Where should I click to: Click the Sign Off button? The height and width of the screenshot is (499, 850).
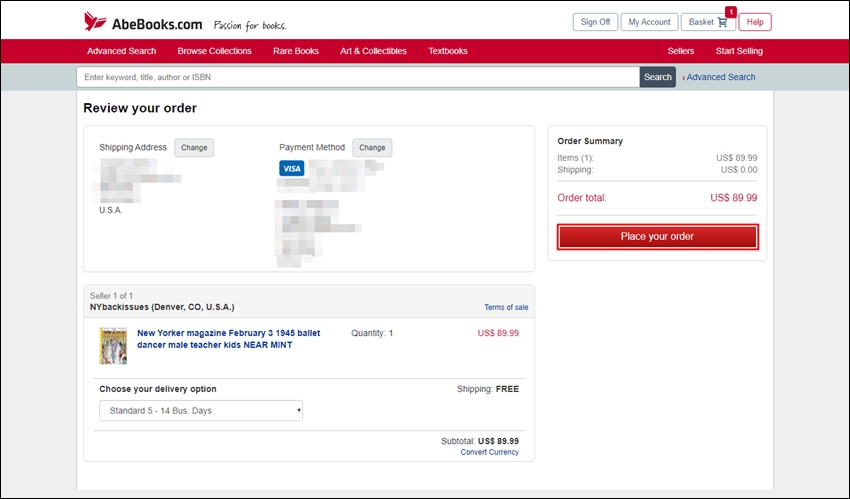click(x=595, y=22)
